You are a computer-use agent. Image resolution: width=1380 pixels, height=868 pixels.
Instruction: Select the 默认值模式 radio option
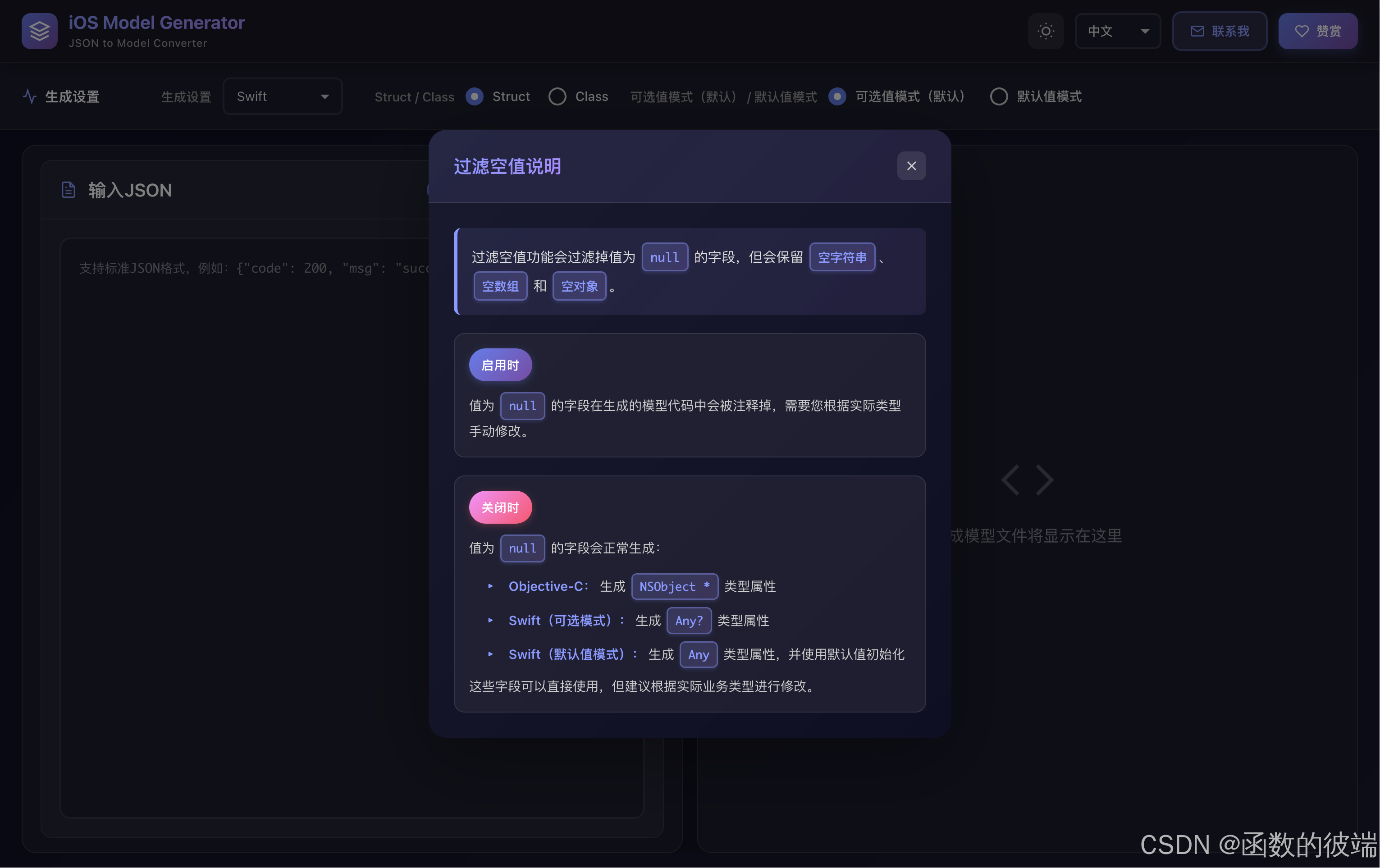pyautogui.click(x=999, y=96)
